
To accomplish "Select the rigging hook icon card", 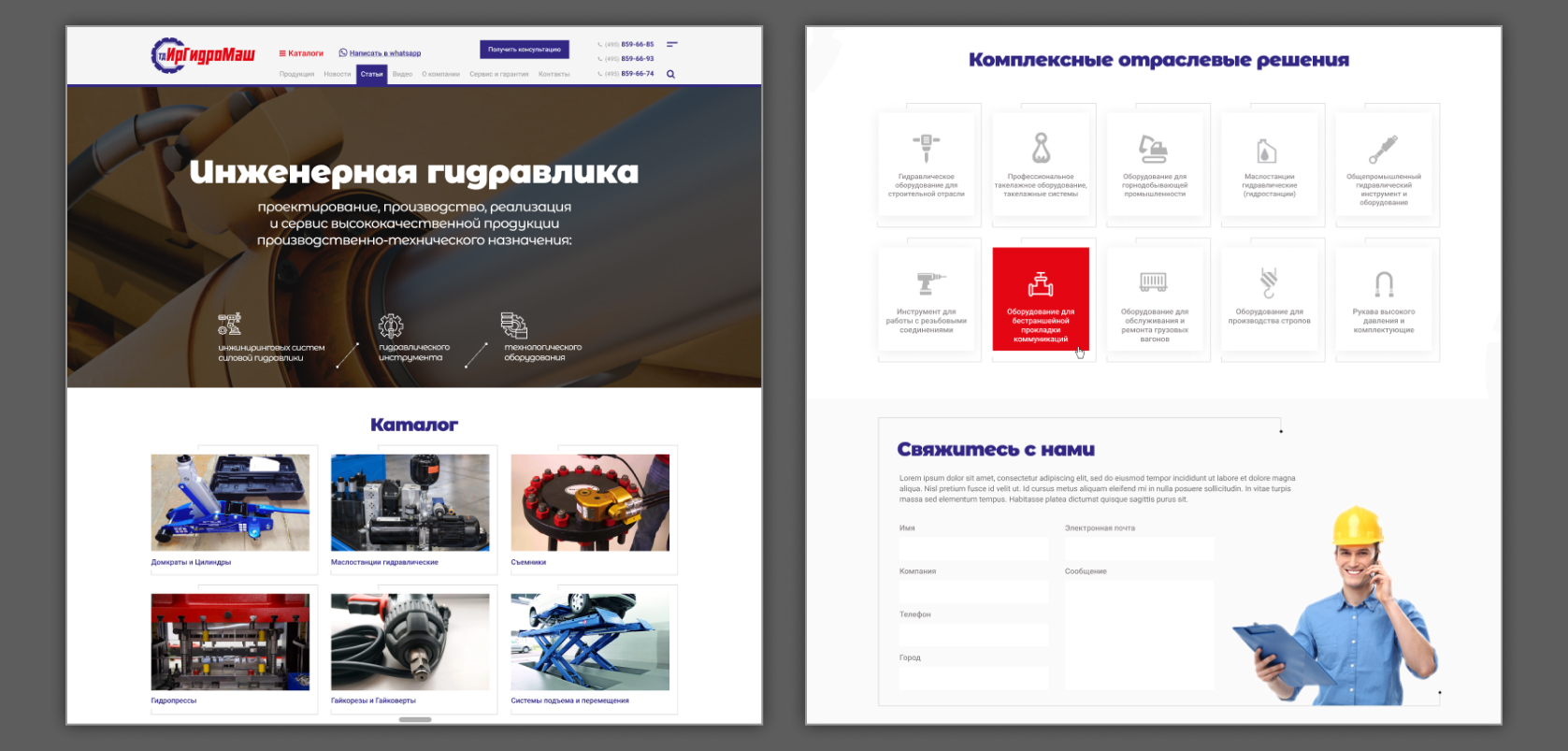I will click(1041, 149).
